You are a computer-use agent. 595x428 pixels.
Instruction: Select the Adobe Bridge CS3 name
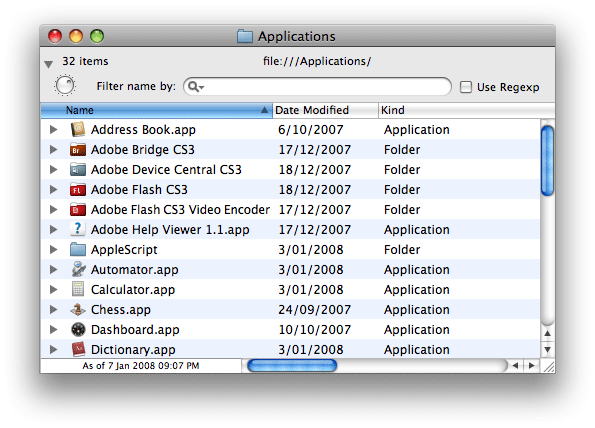coord(143,149)
